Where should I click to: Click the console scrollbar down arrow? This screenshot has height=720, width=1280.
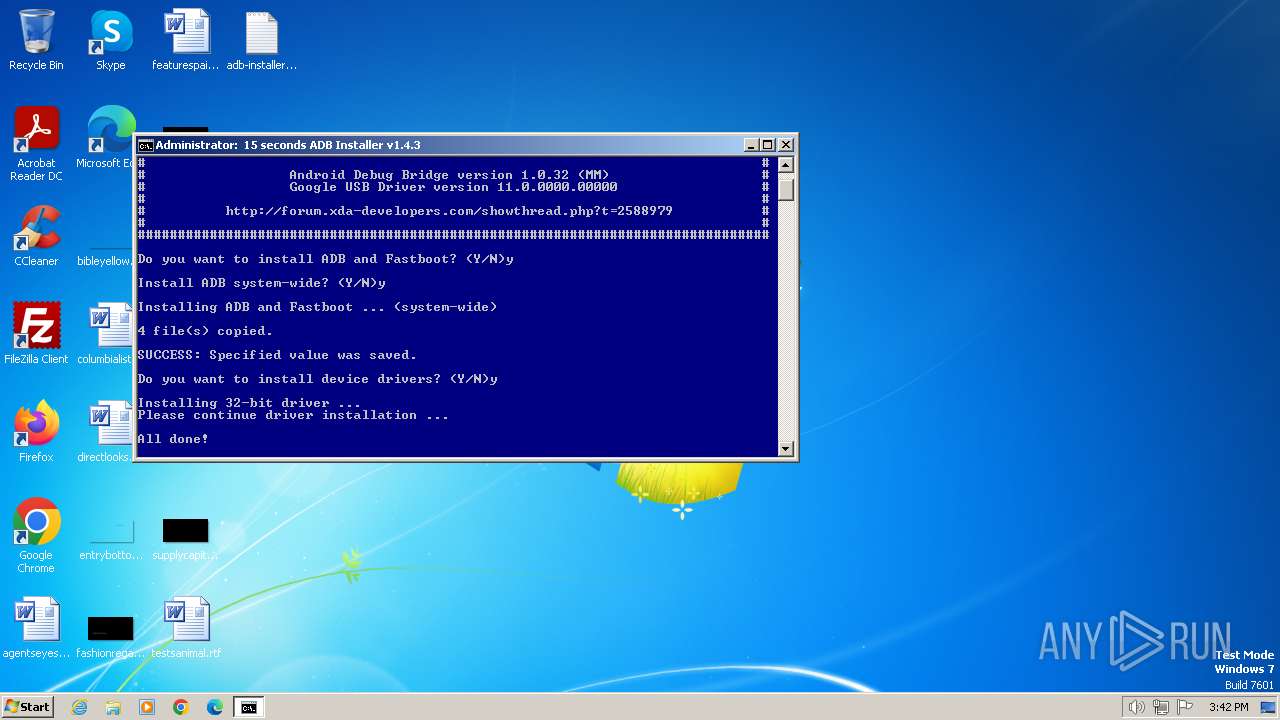click(x=786, y=449)
